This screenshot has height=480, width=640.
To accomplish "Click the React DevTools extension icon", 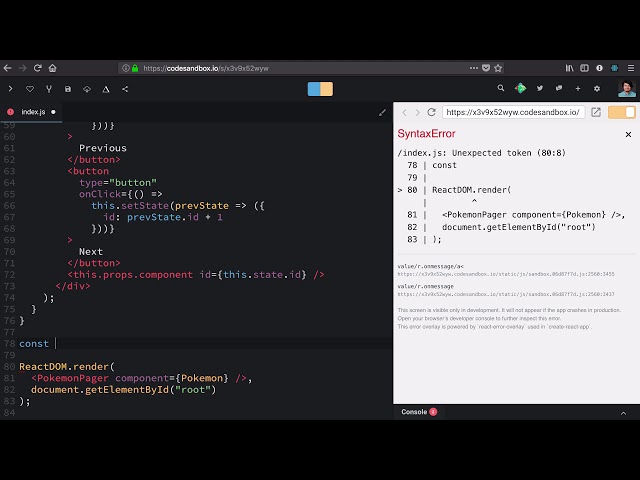I will pyautogui.click(x=615, y=68).
